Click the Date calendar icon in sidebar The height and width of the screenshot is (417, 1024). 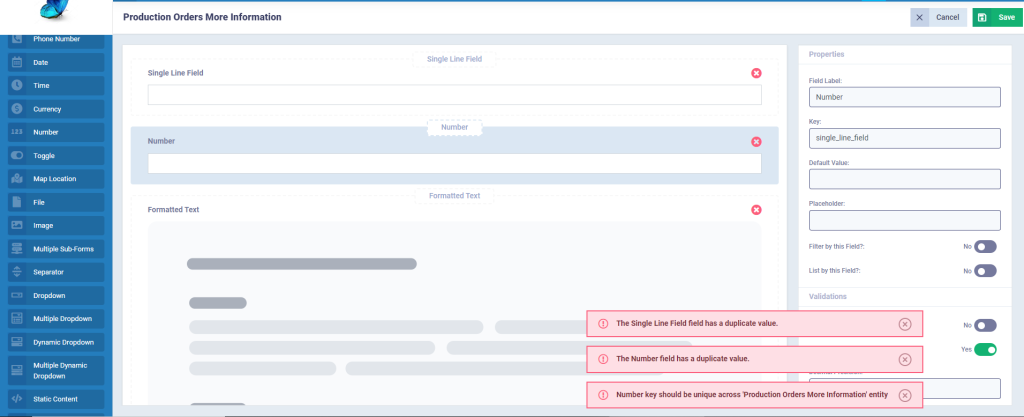click(x=17, y=63)
